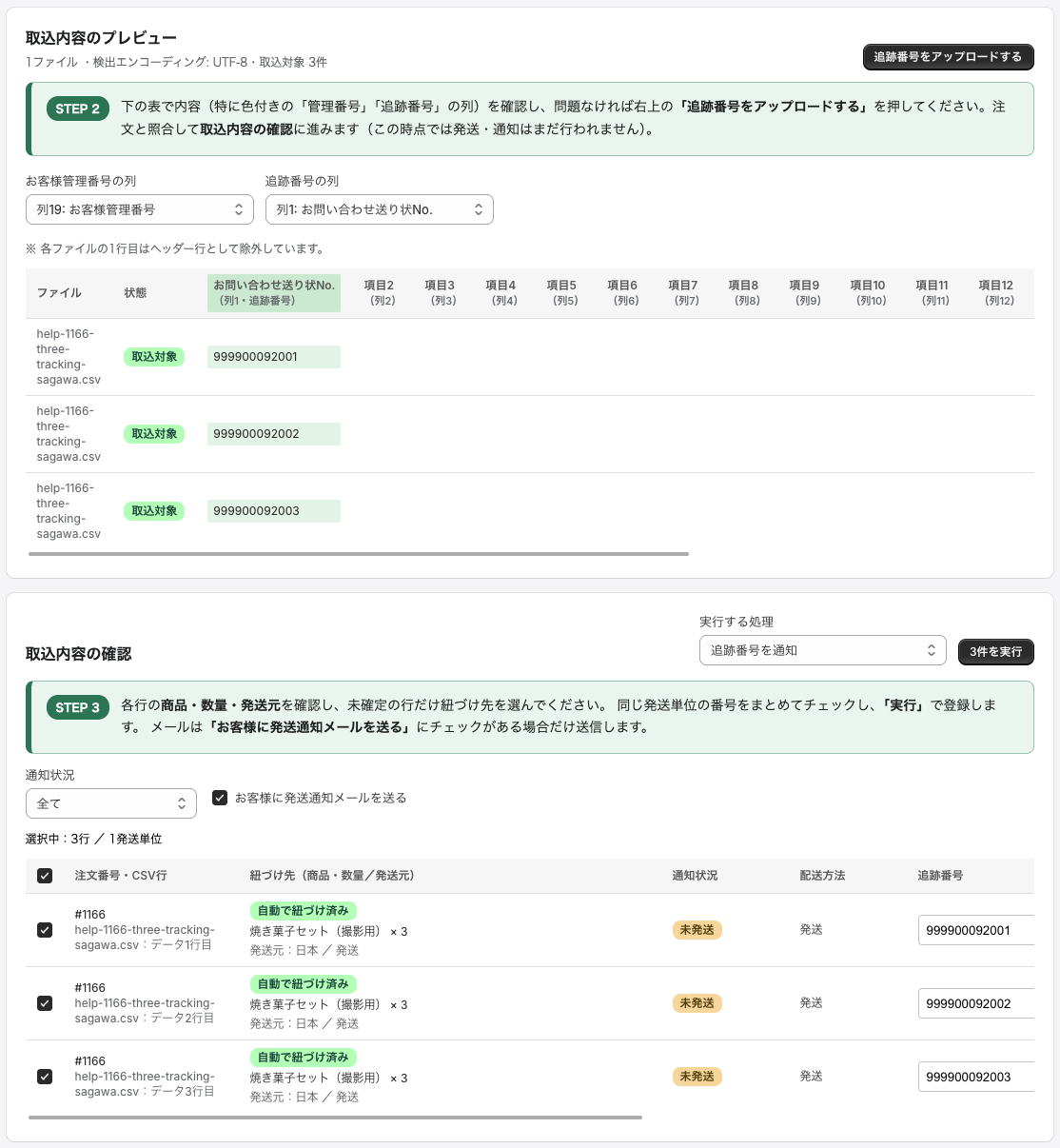Click the preview table horizontal scrollbar

359,554
